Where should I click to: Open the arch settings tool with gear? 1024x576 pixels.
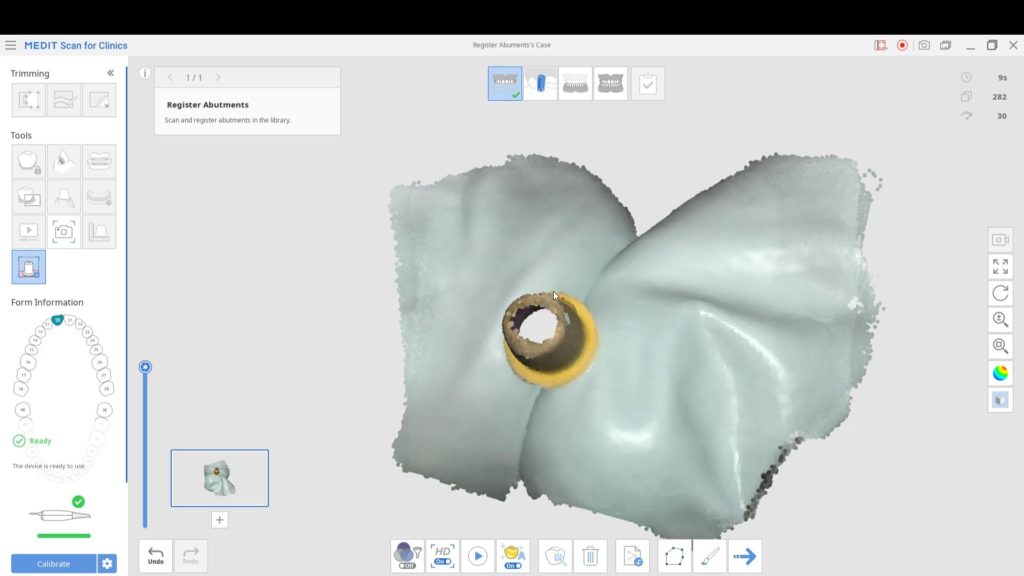click(99, 197)
